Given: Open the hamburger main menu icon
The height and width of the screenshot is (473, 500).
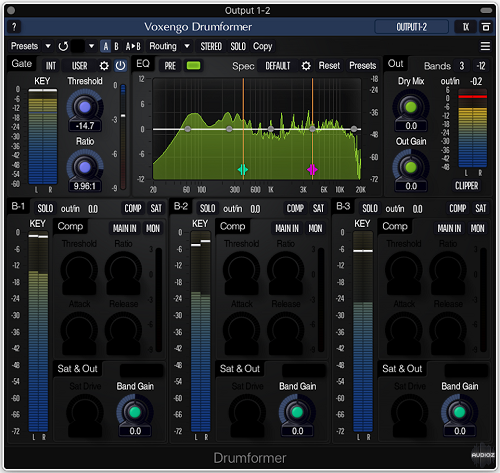Looking at the screenshot, I should click(x=485, y=46).
